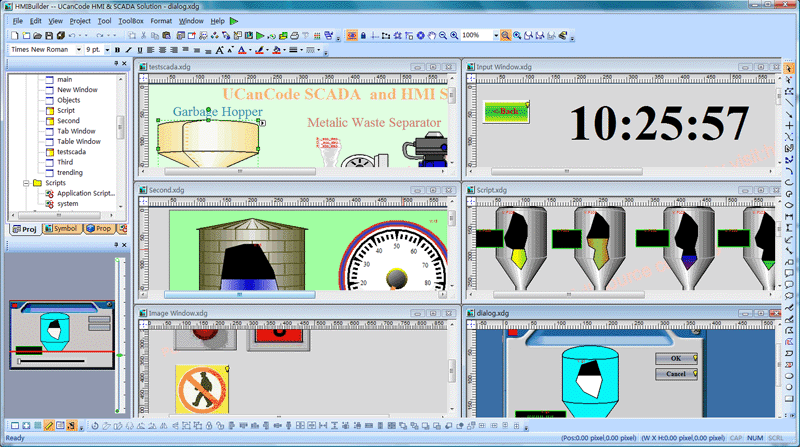Screen dimensions: 800x447
Task: Toggle the preview panel pin icon
Action: point(116,245)
